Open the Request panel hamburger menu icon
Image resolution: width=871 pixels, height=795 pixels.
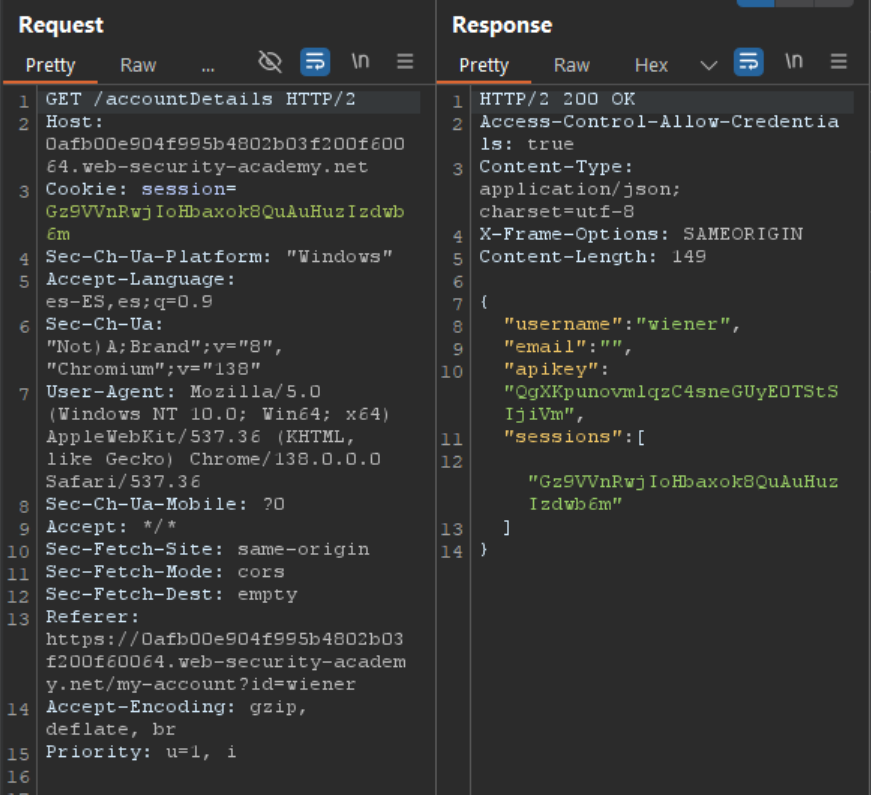pos(405,62)
